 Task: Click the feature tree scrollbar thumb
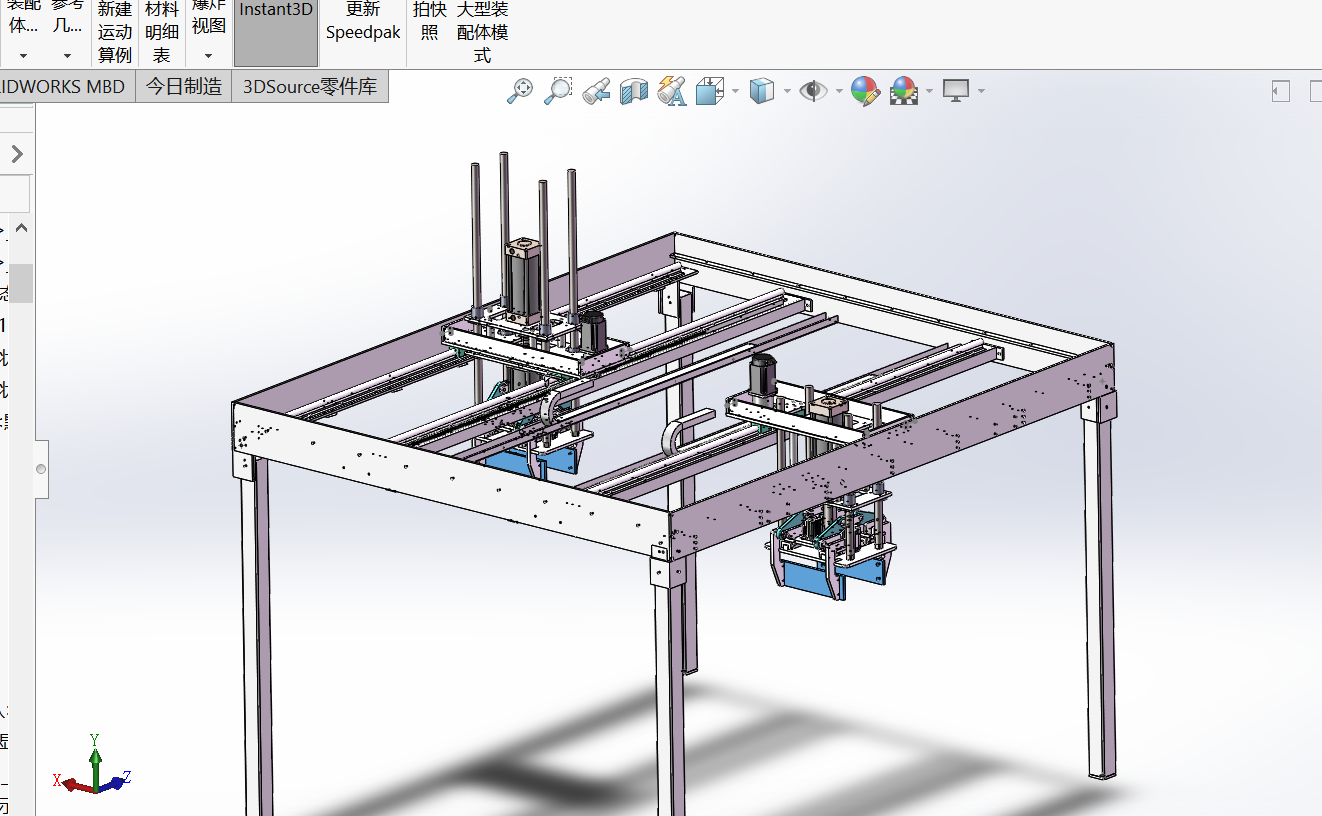[21, 283]
